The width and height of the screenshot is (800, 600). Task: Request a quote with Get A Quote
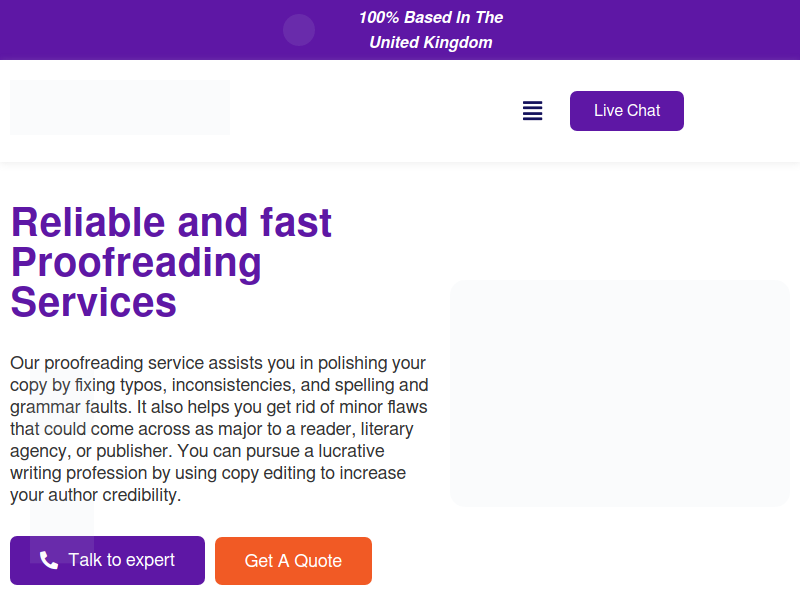[x=293, y=561]
